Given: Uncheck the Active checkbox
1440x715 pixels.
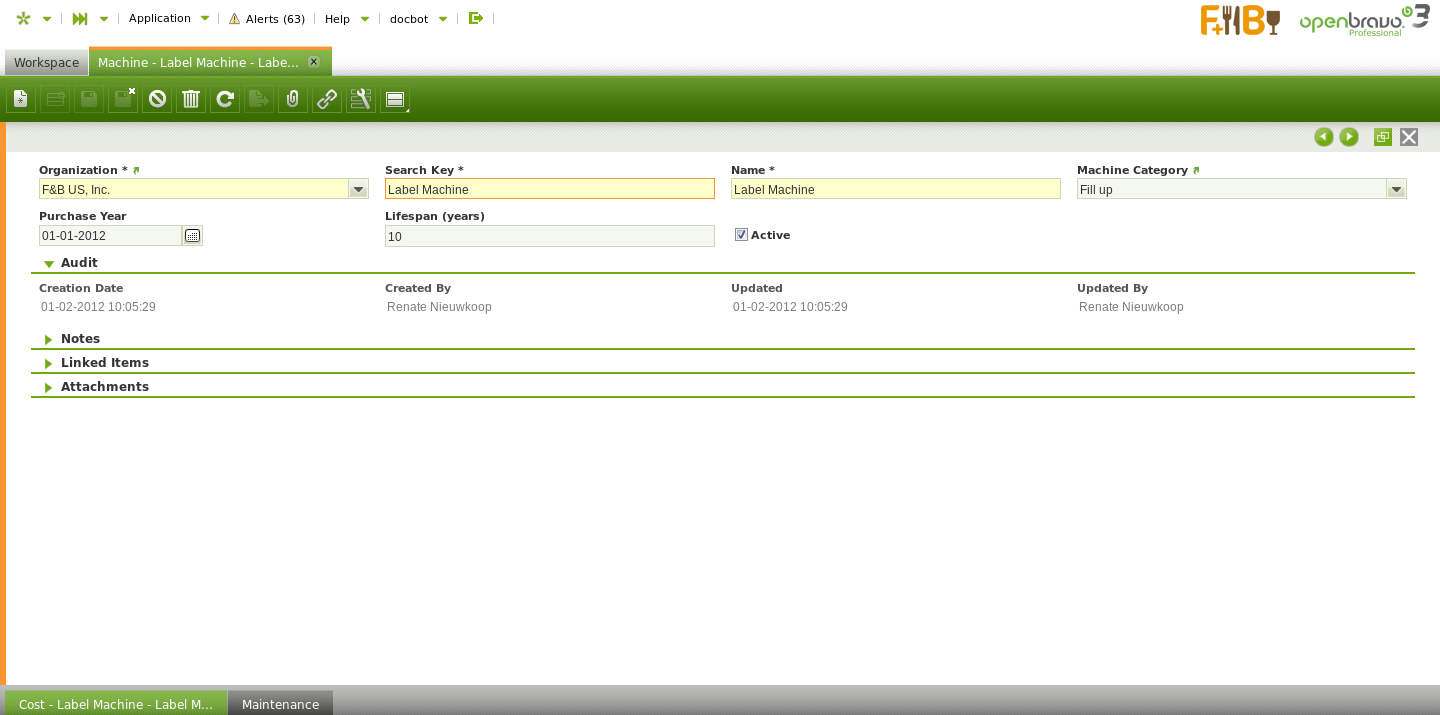Looking at the screenshot, I should [741, 235].
